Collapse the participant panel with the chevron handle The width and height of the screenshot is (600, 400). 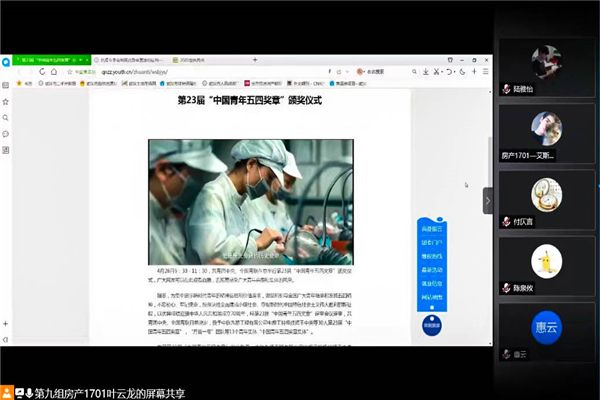point(488,201)
